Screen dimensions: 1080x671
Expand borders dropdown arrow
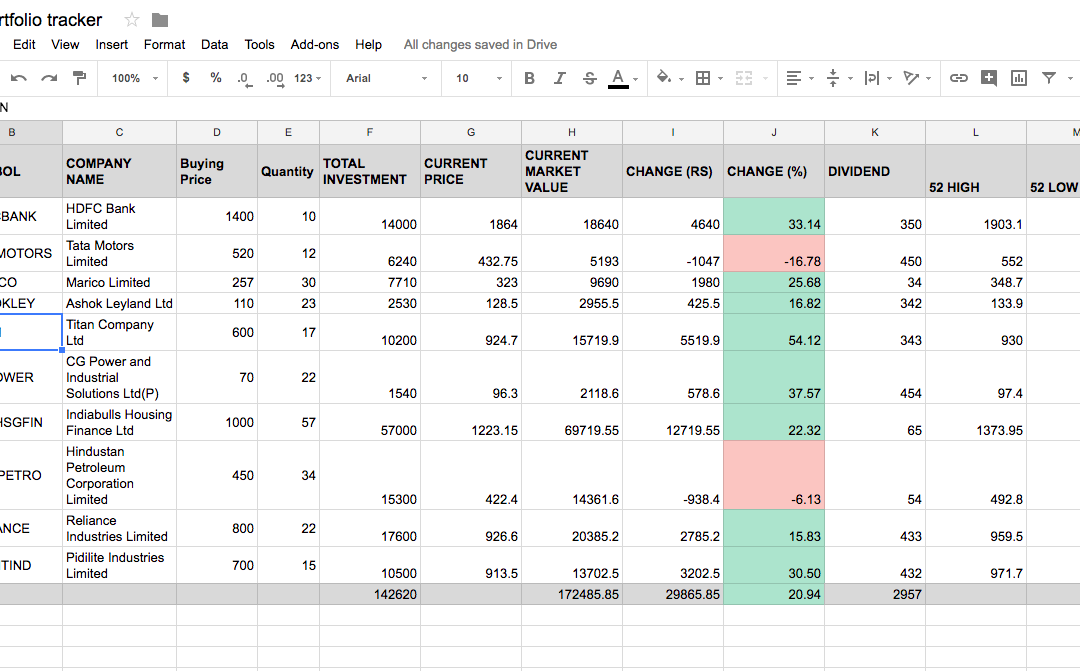tap(720, 79)
